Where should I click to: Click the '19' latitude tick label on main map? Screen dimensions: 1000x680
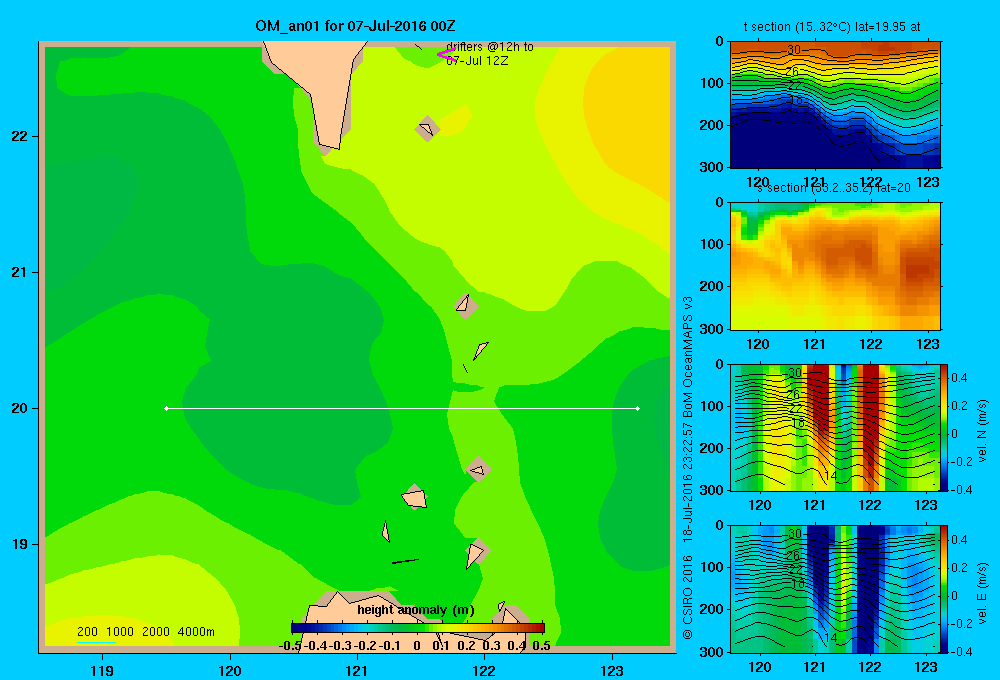pyautogui.click(x=20, y=544)
